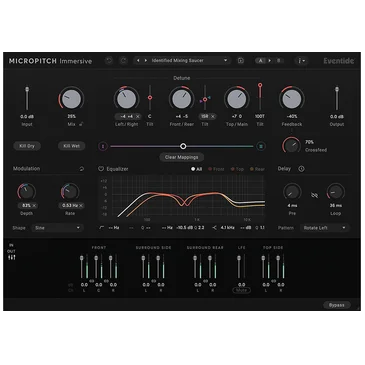
Task: Select the Top EQ group
Action: point(237,169)
